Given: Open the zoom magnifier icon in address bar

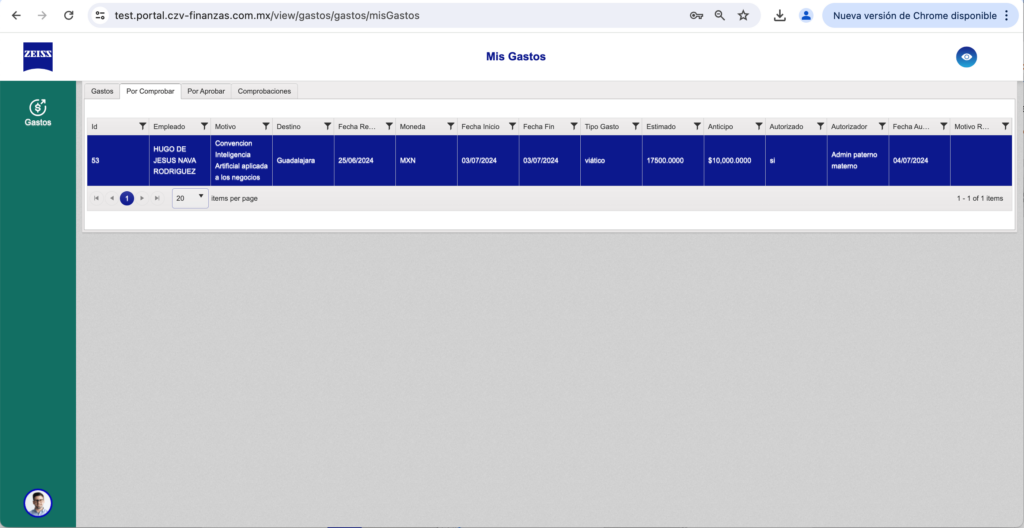Looking at the screenshot, I should pyautogui.click(x=720, y=15).
